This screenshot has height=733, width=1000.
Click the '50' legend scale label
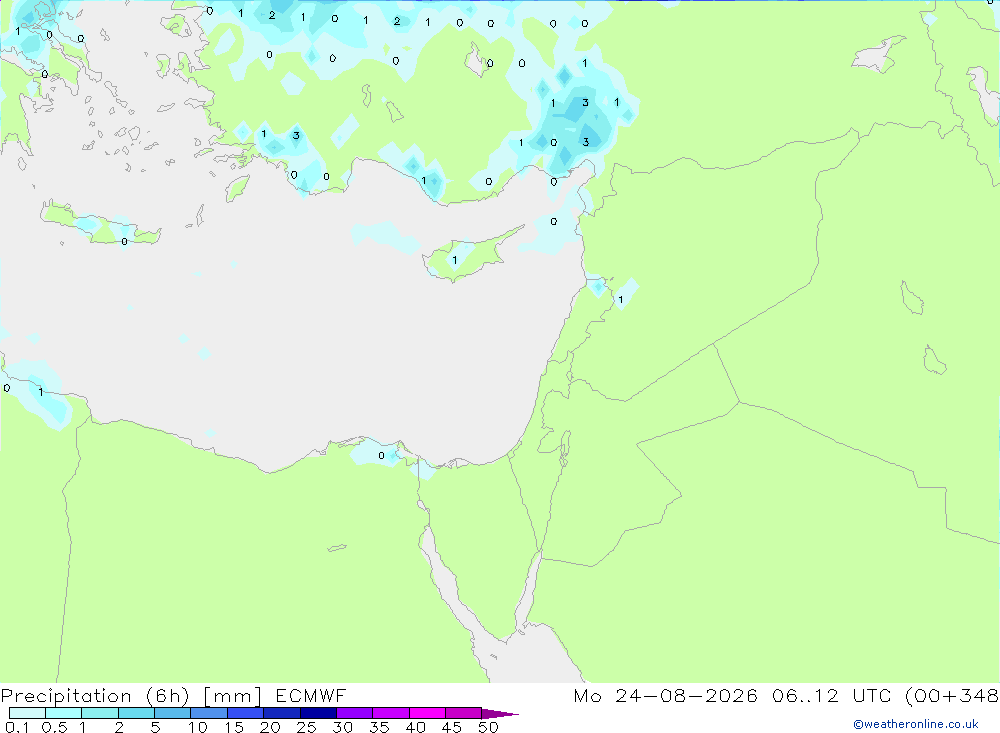488,727
